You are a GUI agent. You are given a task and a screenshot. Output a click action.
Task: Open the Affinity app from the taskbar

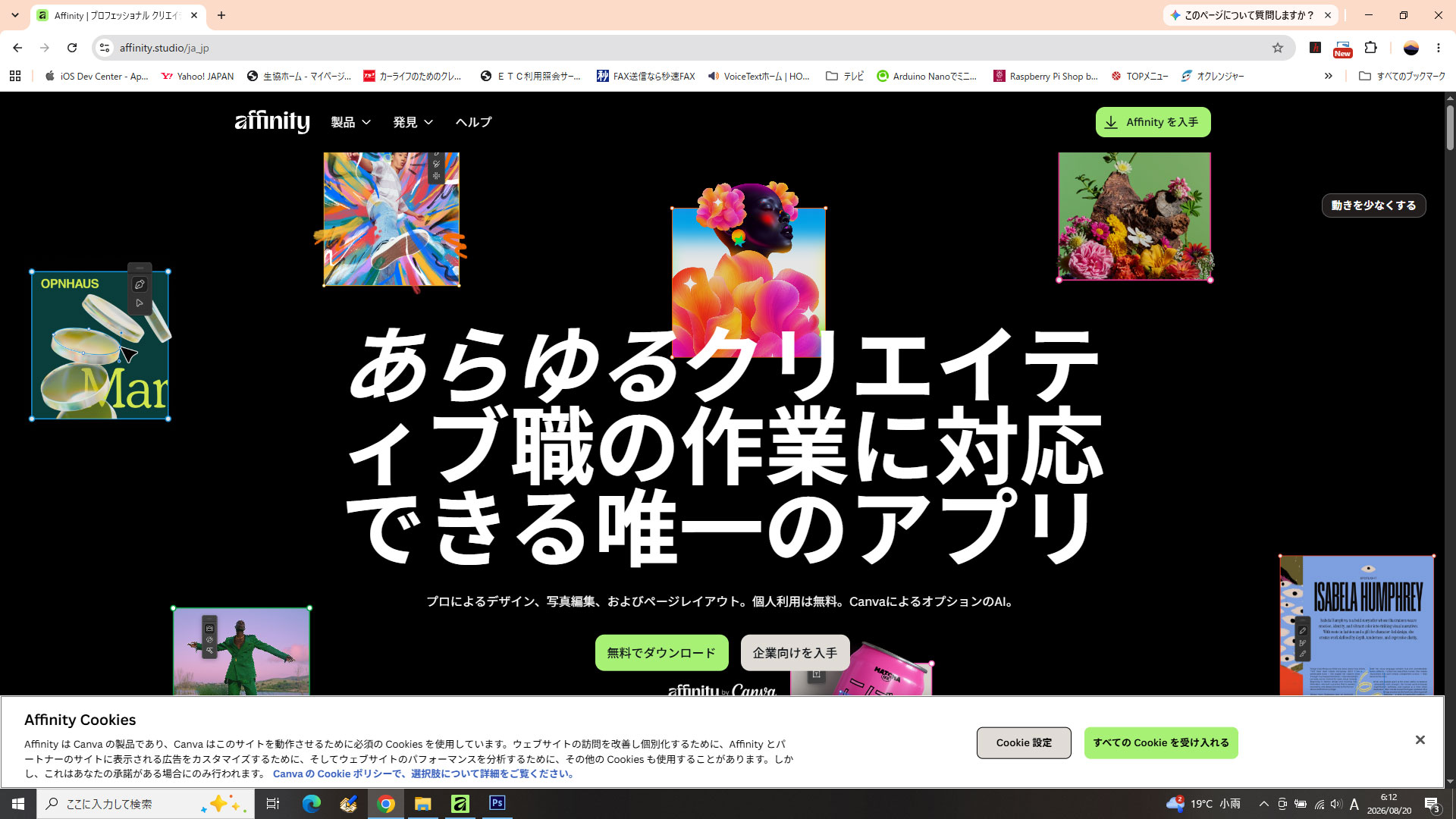point(460,804)
